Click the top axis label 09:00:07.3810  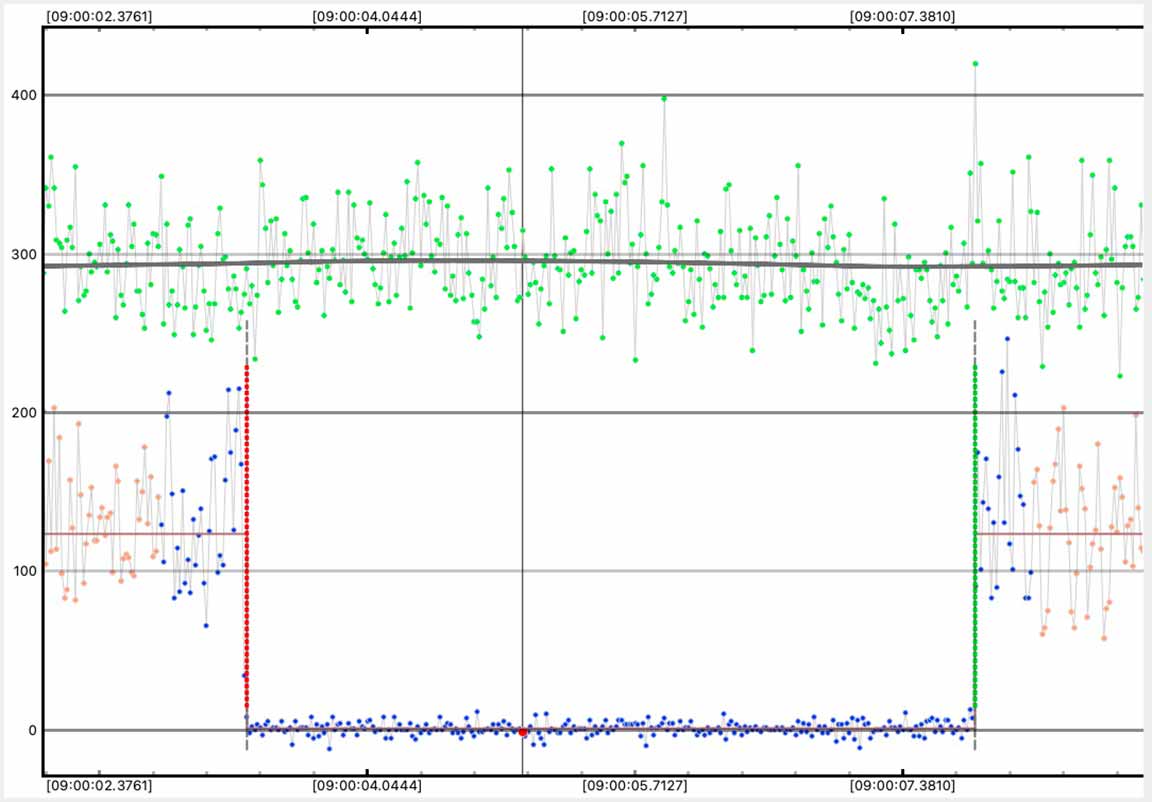click(902, 17)
